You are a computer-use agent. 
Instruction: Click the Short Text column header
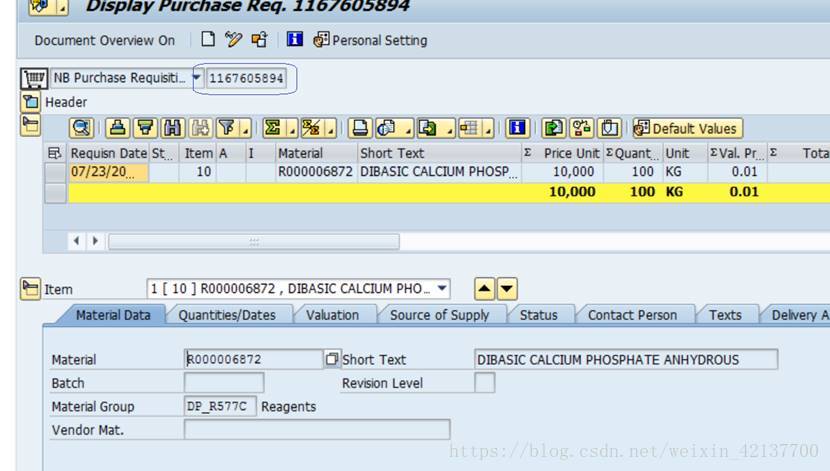pos(439,153)
